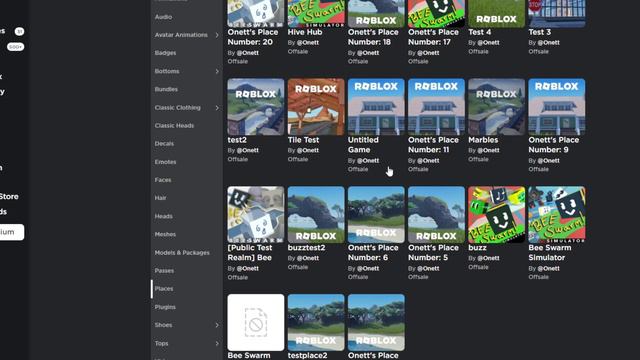The width and height of the screenshot is (640, 360).
Task: Click Onett's Place Number: 17 title
Action: [x=433, y=37]
